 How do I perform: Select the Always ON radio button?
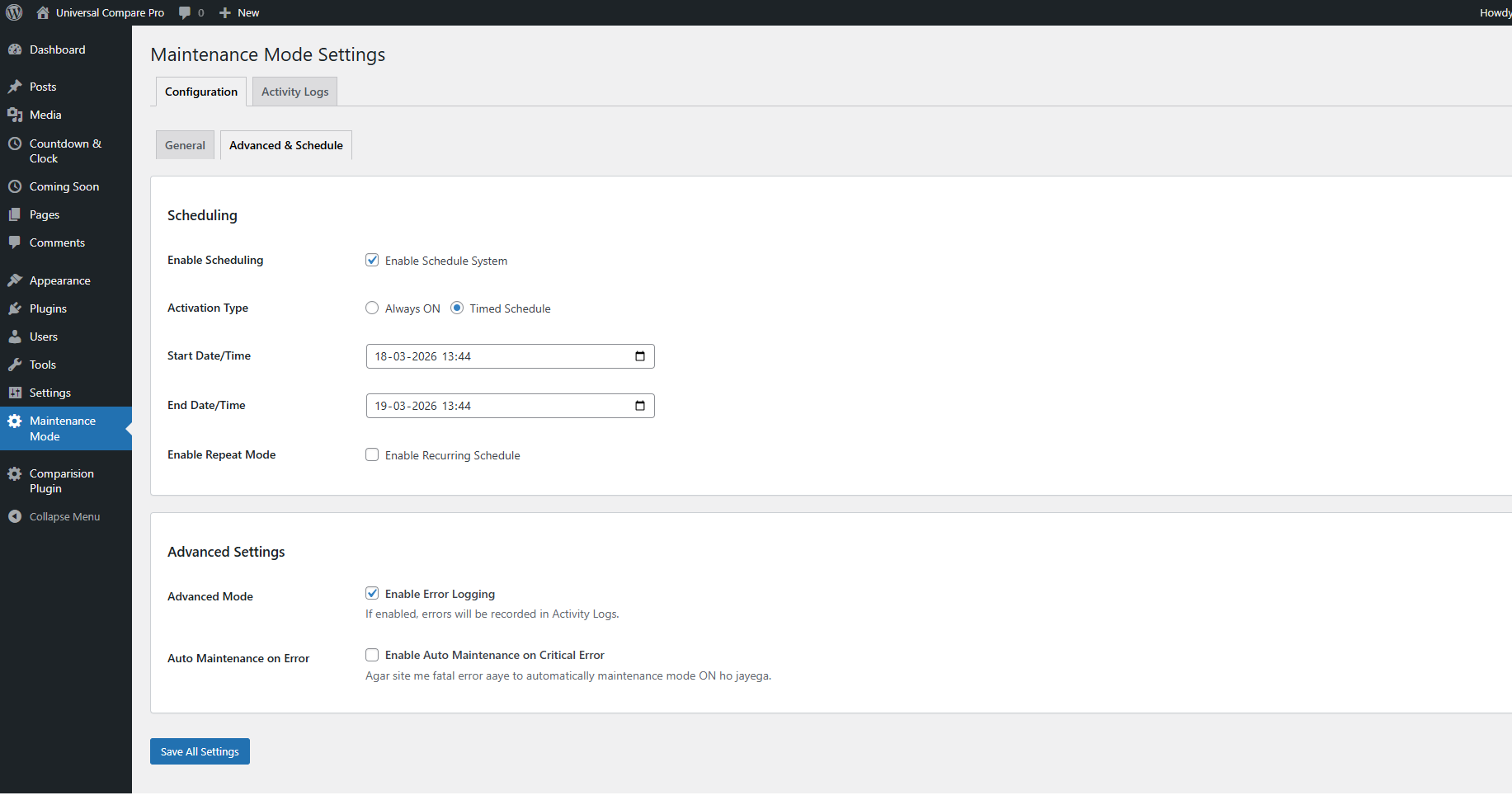372,308
